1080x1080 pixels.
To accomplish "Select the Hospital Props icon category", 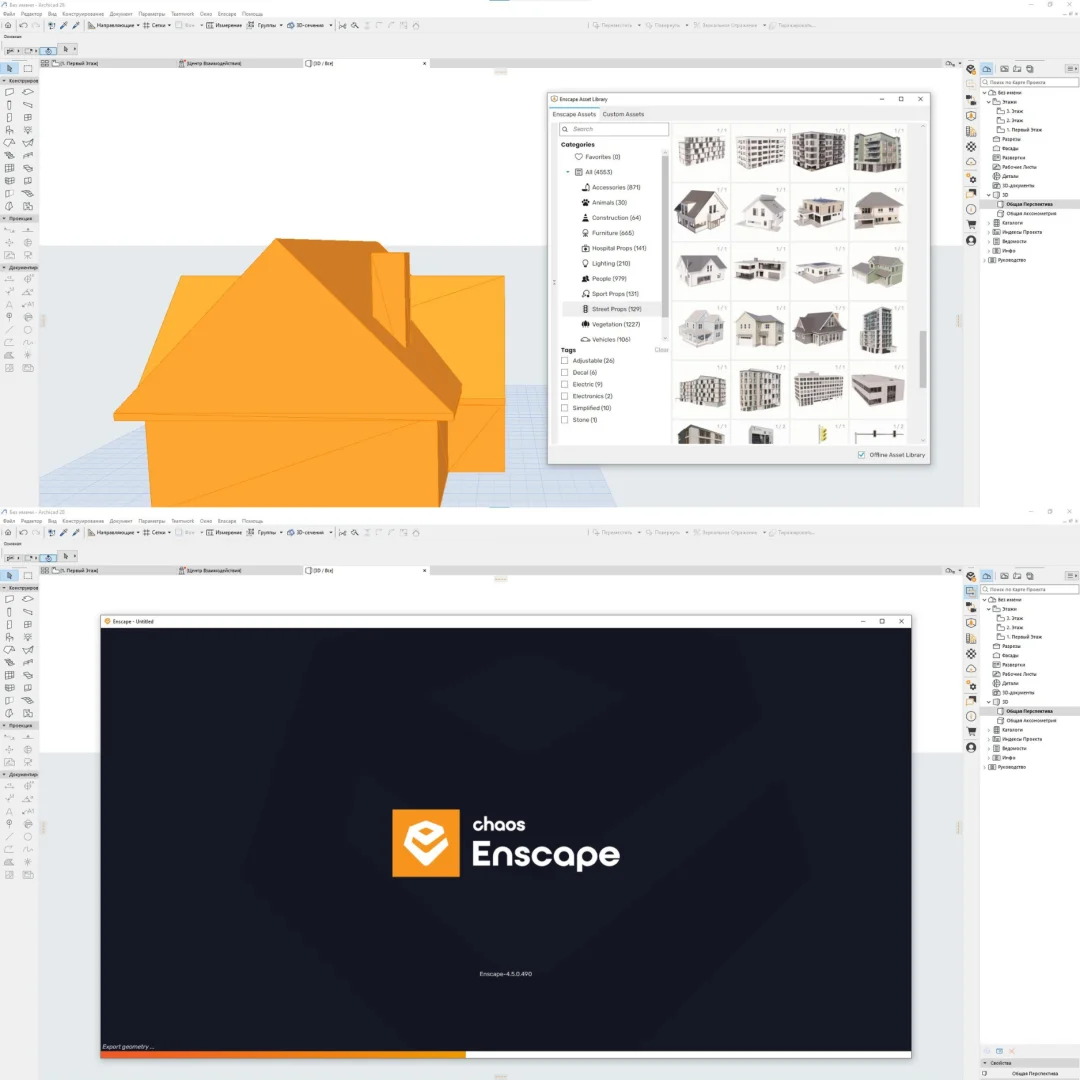I will click(x=584, y=248).
